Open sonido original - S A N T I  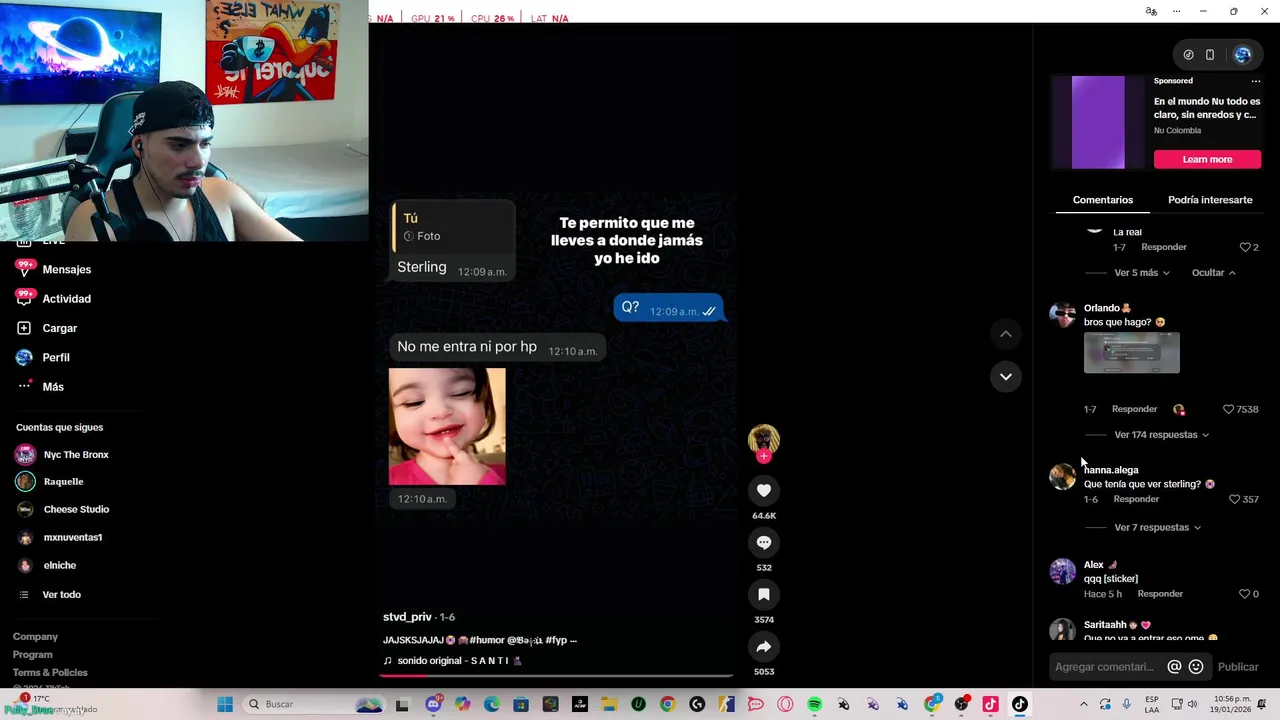[x=452, y=661]
